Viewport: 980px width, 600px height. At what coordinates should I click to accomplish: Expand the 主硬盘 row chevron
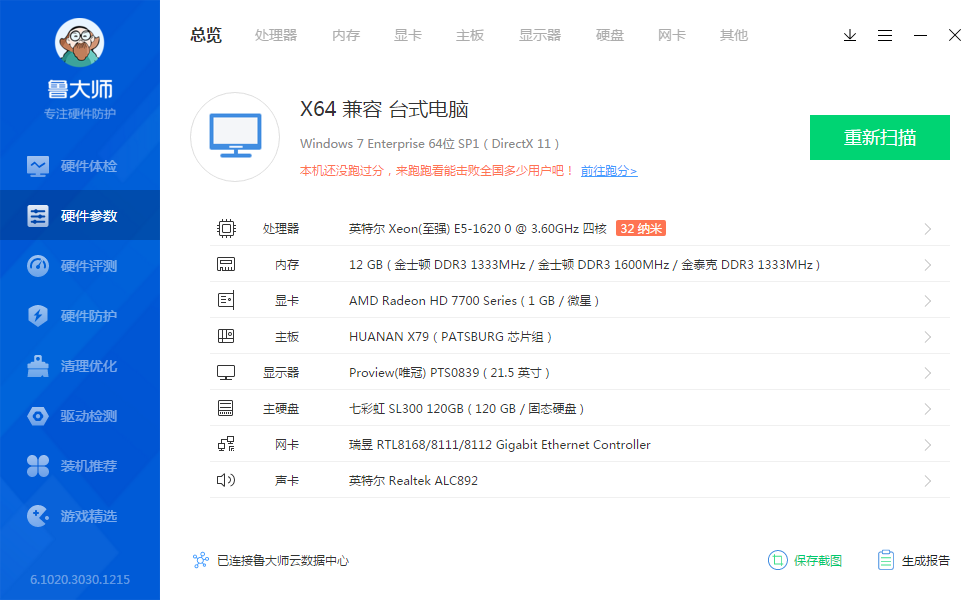[x=928, y=409]
